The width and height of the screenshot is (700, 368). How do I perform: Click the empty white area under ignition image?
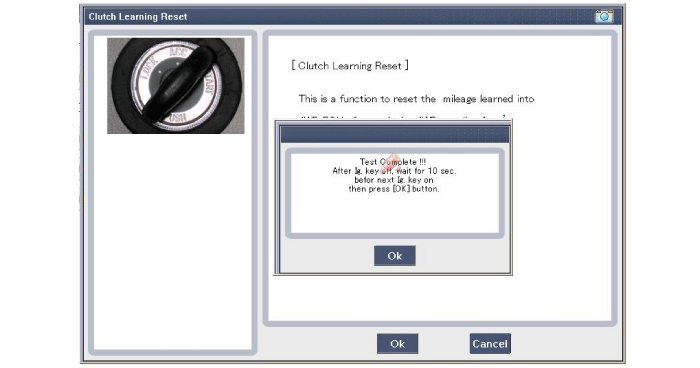173,241
